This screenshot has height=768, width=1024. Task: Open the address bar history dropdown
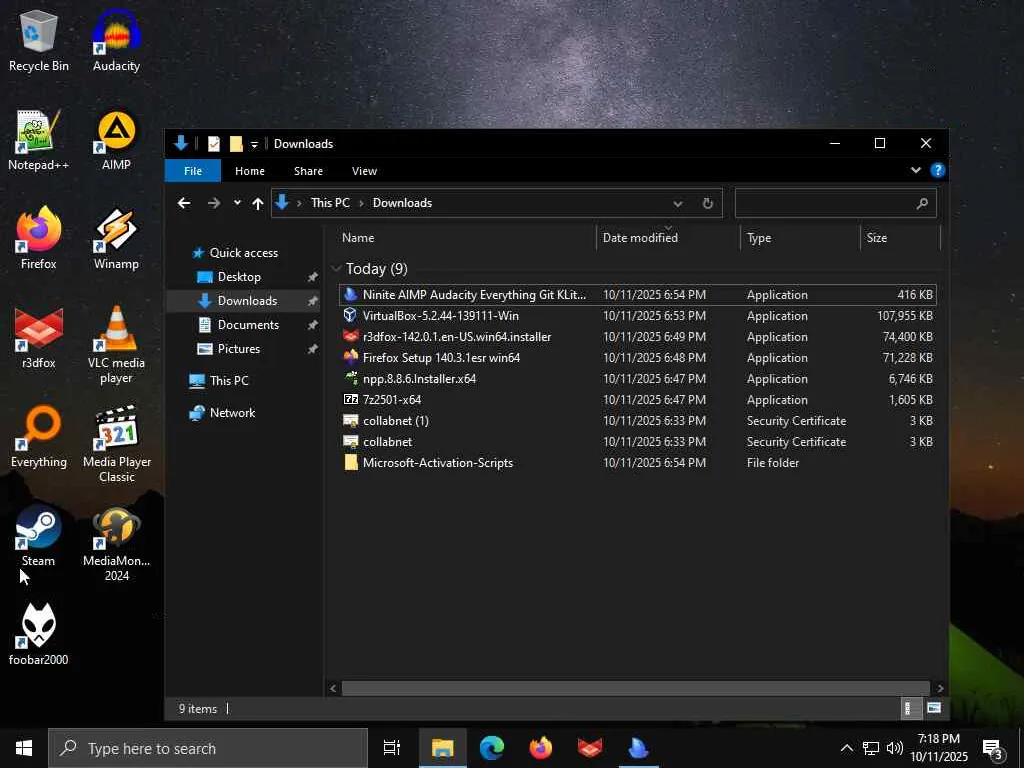678,203
